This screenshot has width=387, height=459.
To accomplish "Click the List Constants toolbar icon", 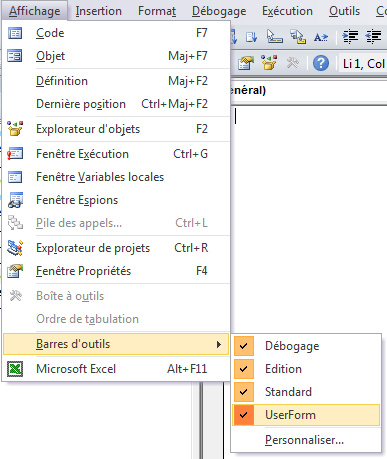I will pyautogui.click(x=233, y=37).
